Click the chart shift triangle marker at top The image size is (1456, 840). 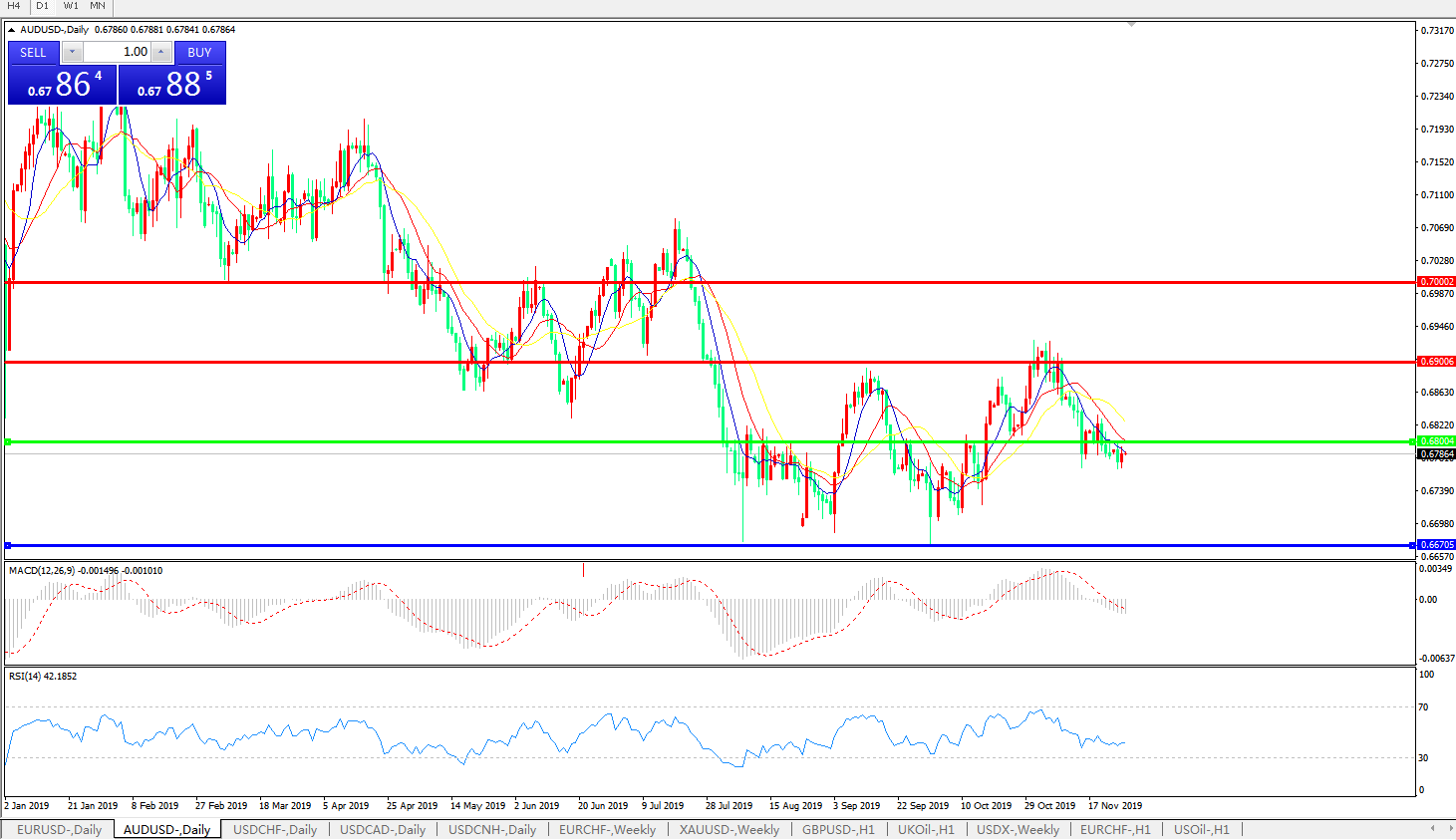(1131, 24)
